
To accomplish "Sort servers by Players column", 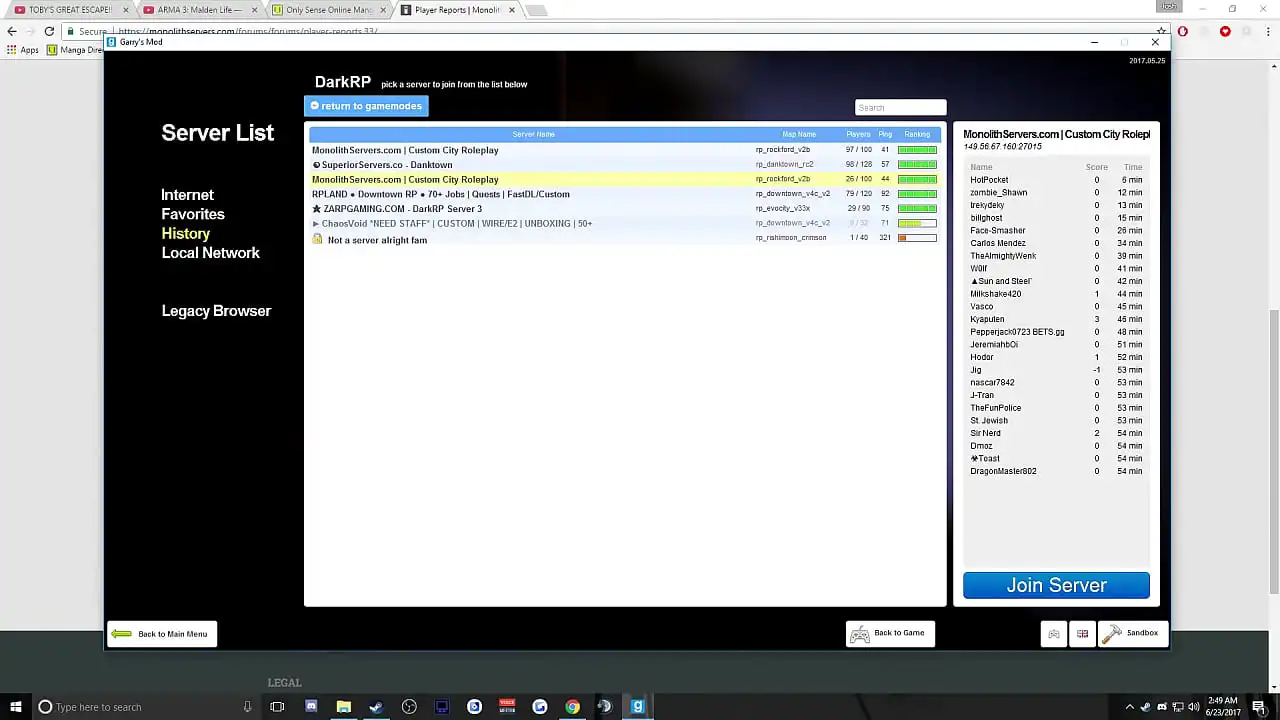I will (x=858, y=134).
